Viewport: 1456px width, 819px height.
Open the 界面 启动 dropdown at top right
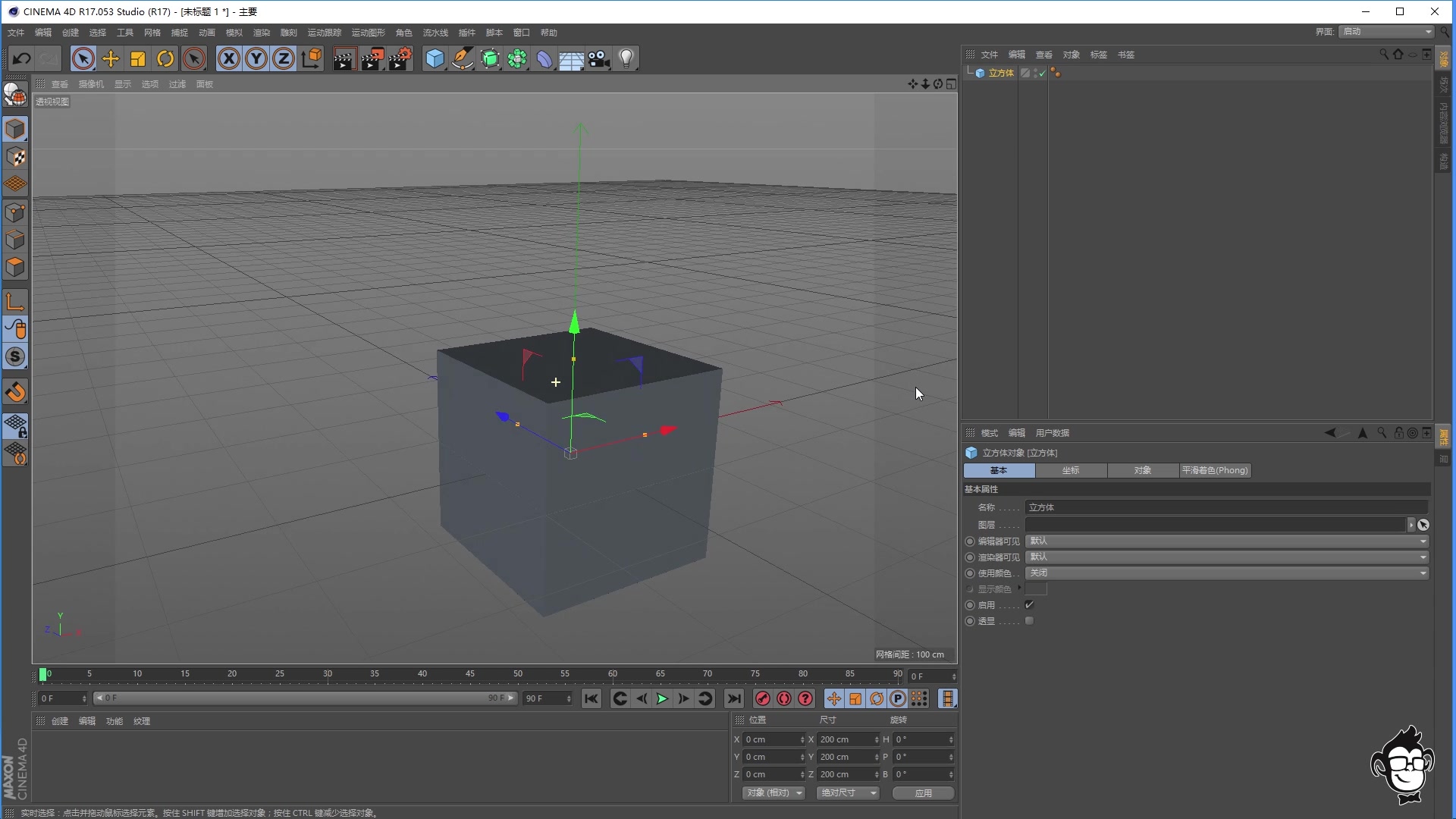click(x=1385, y=32)
